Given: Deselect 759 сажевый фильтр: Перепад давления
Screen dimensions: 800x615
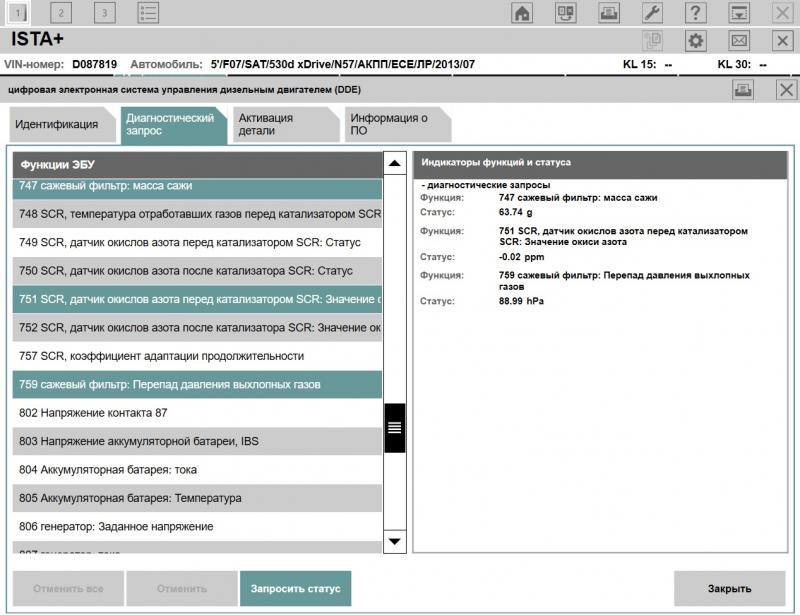Looking at the screenshot, I should click(197, 385).
